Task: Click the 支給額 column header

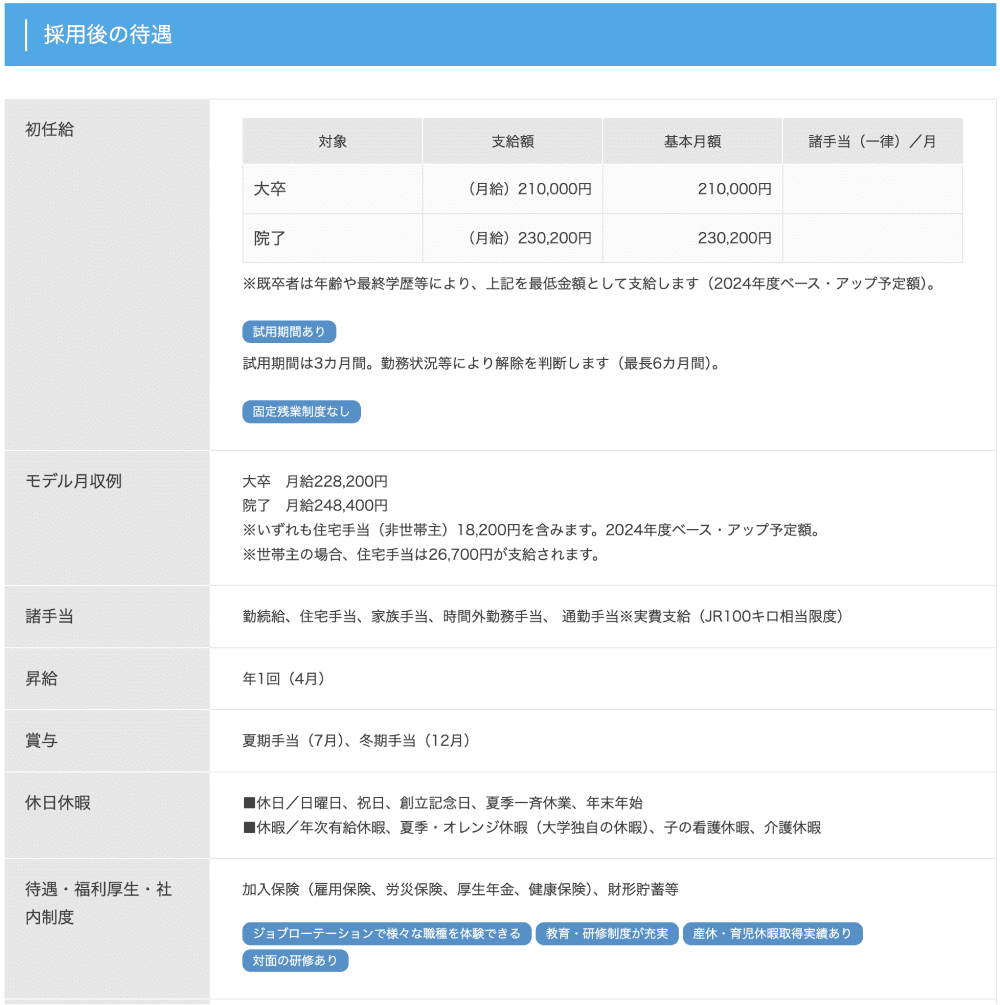Action: point(512,142)
